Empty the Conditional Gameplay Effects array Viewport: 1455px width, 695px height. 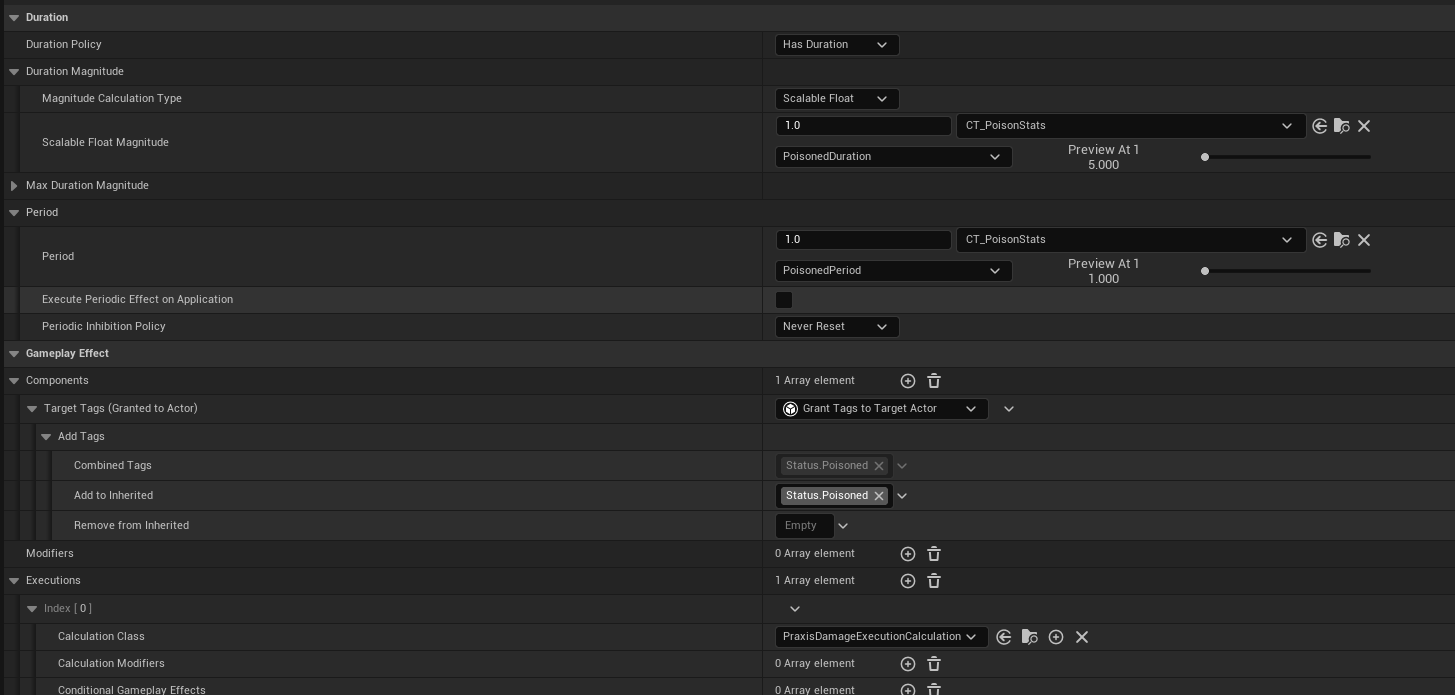(934, 690)
